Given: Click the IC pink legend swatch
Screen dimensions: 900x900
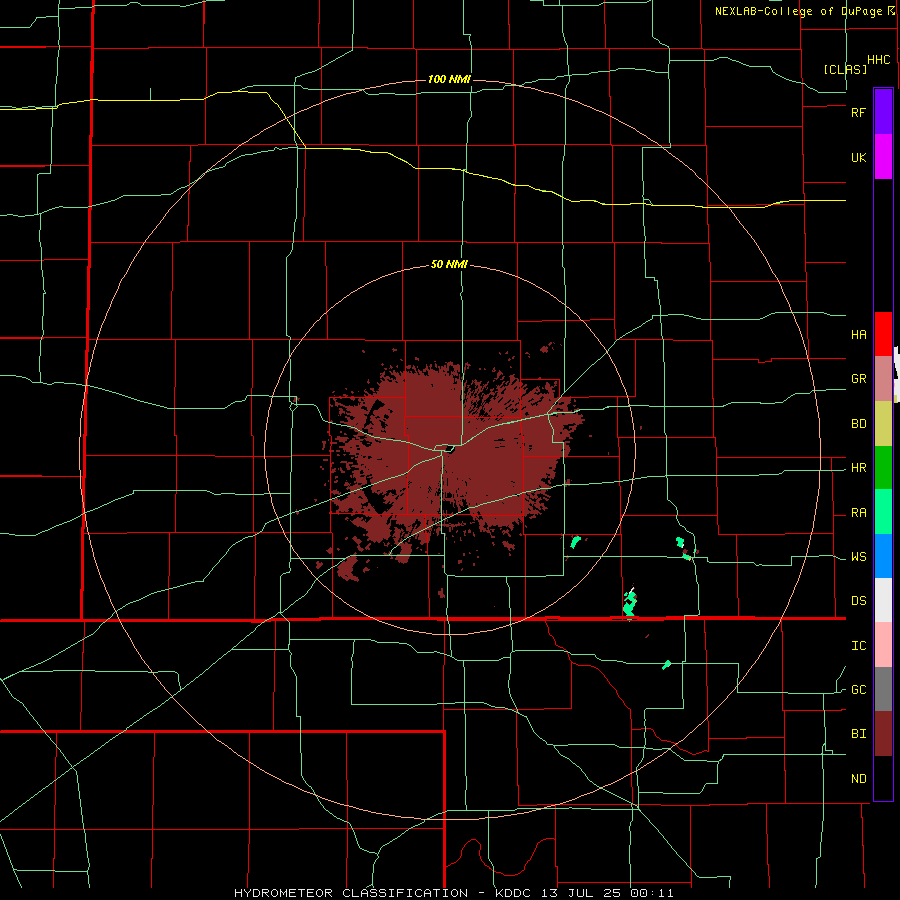Looking at the screenshot, I should coord(883,645).
